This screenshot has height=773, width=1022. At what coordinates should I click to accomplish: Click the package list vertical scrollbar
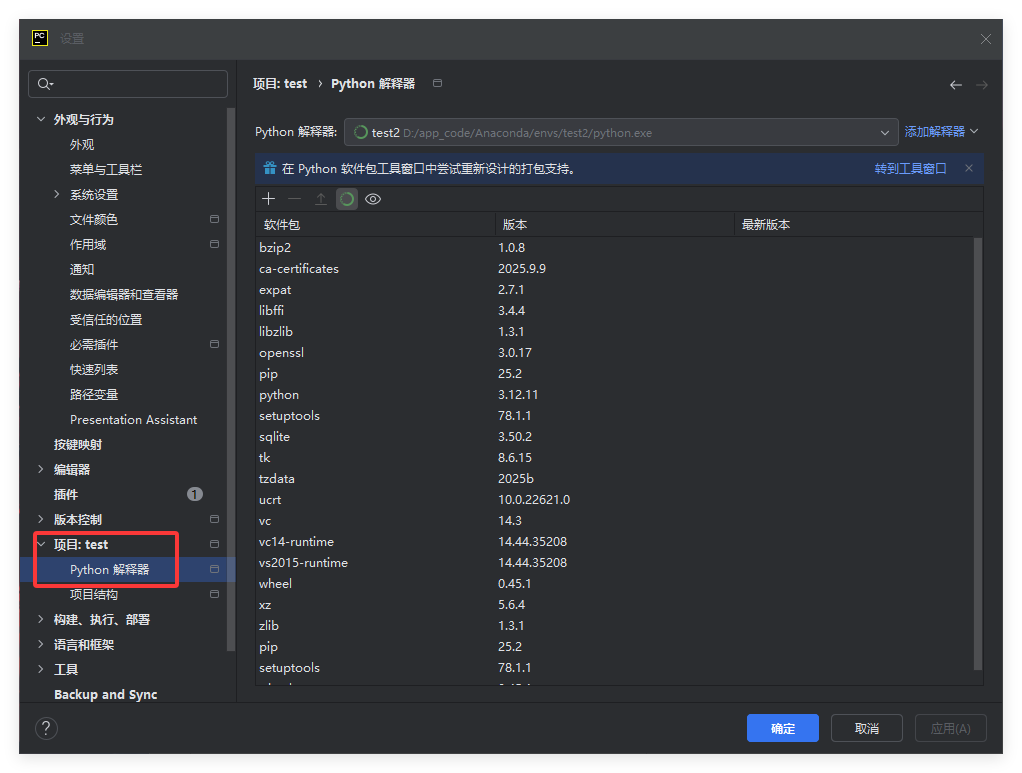pyautogui.click(x=978, y=454)
